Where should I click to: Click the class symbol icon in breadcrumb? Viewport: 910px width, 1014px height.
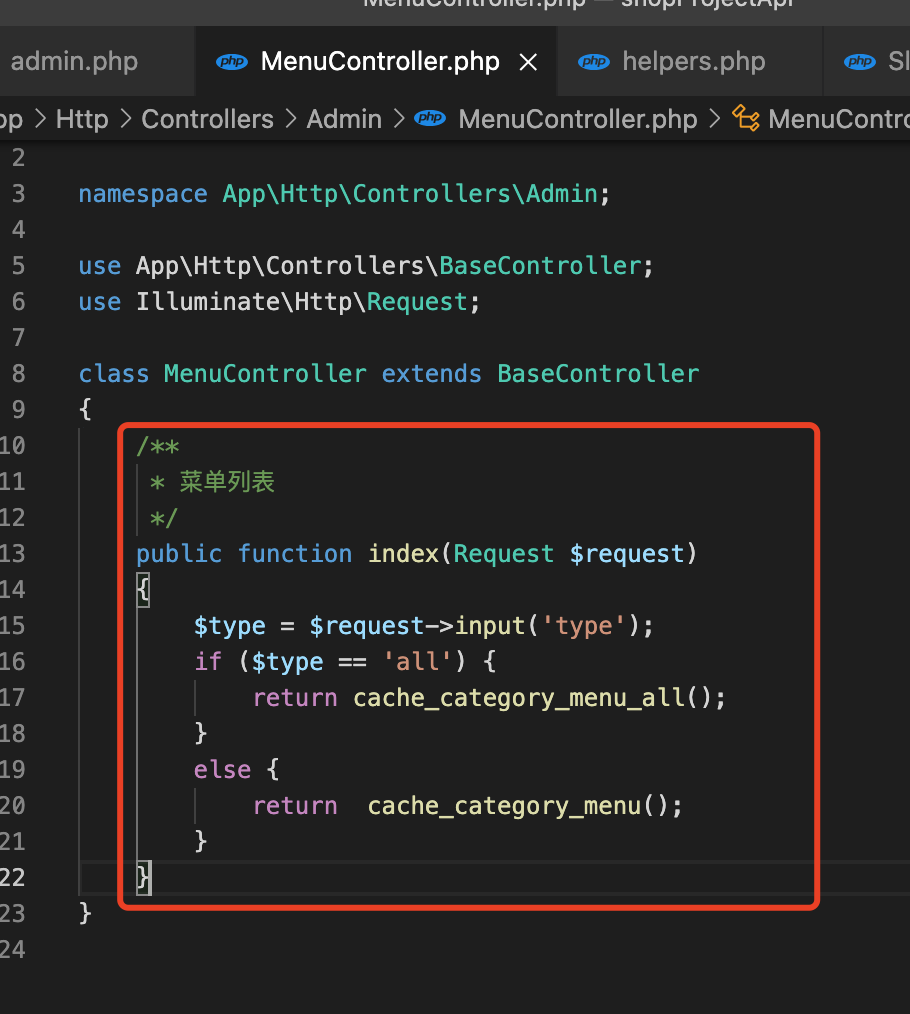(746, 118)
